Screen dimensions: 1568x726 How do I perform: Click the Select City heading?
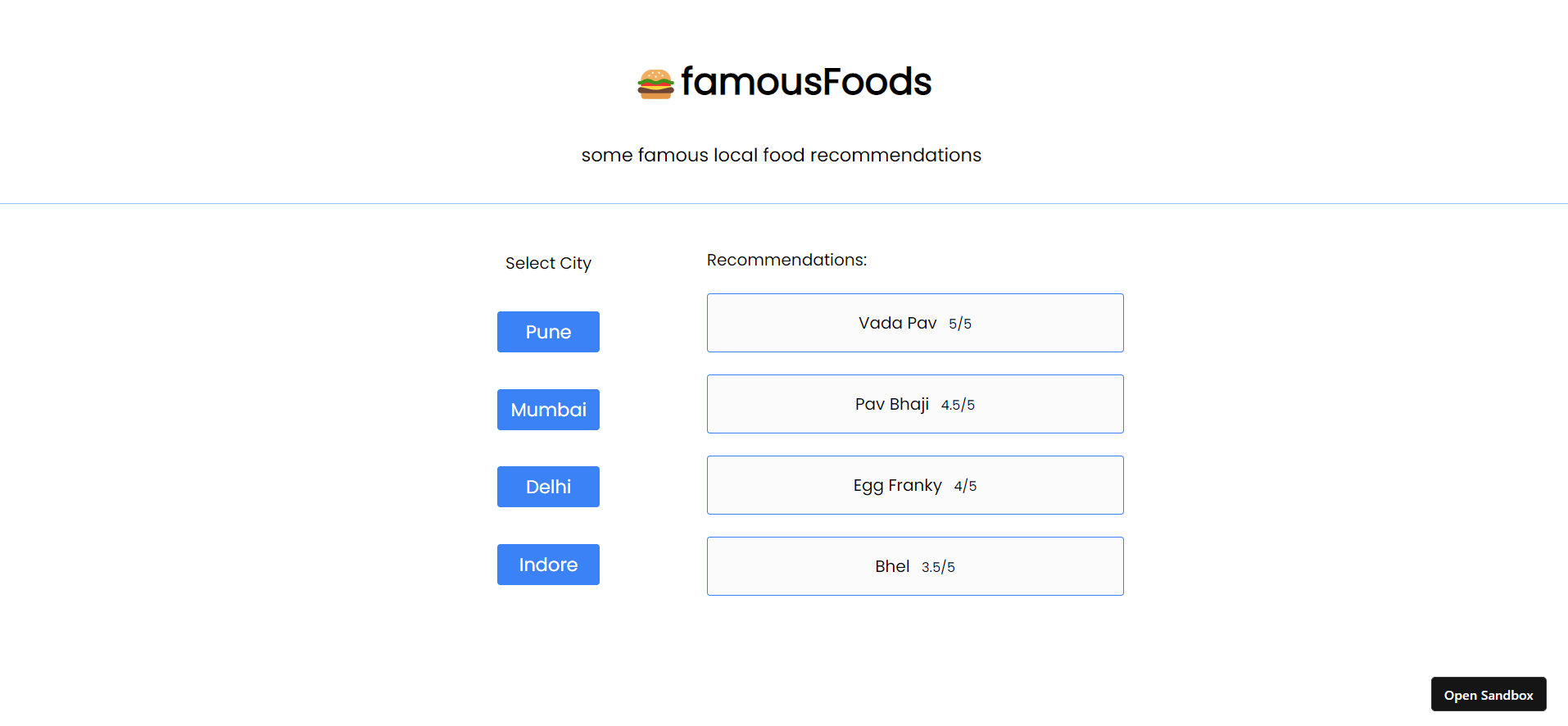coord(547,263)
